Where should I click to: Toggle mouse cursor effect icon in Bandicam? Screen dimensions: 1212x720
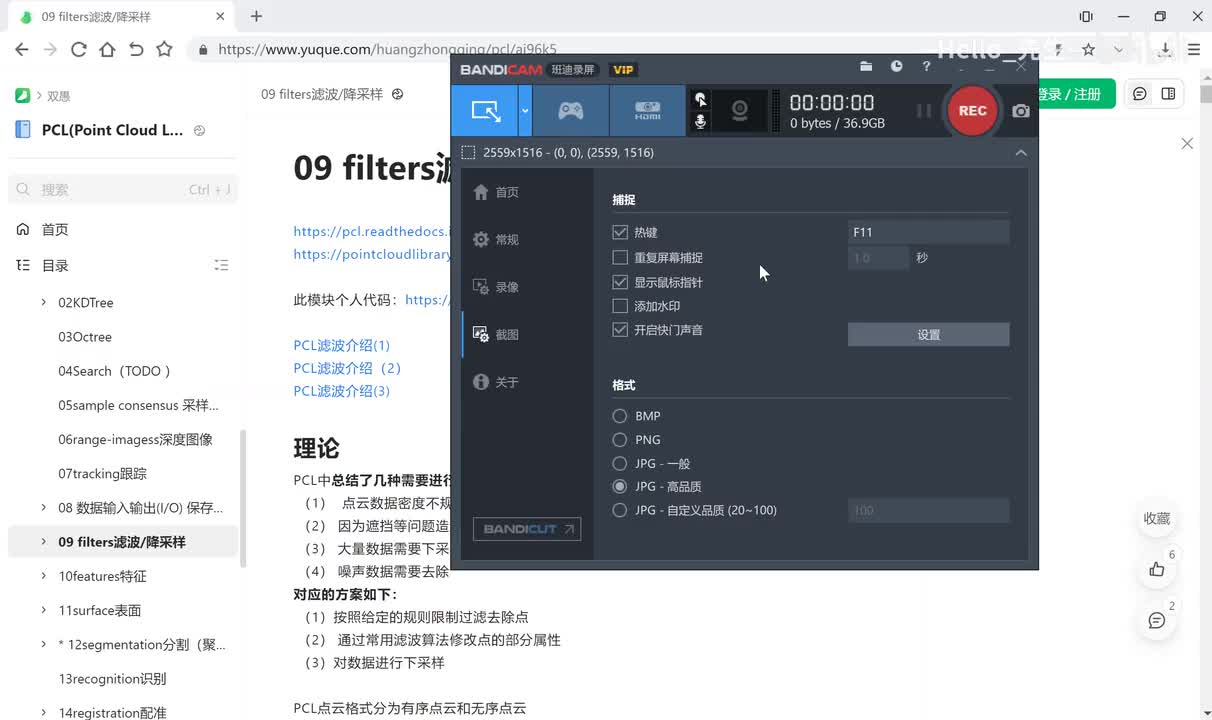pos(700,99)
